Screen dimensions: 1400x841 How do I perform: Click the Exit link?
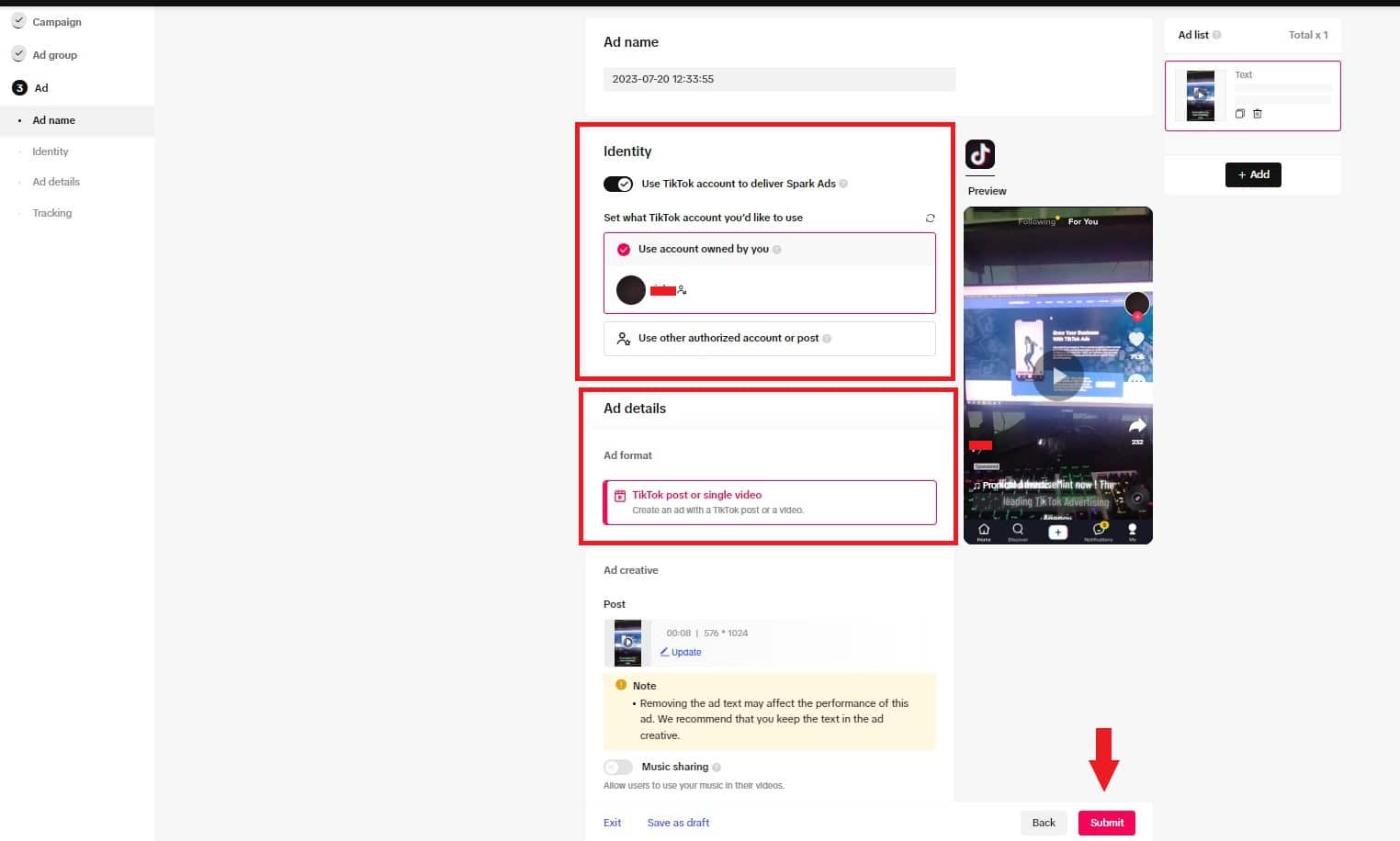tap(612, 823)
